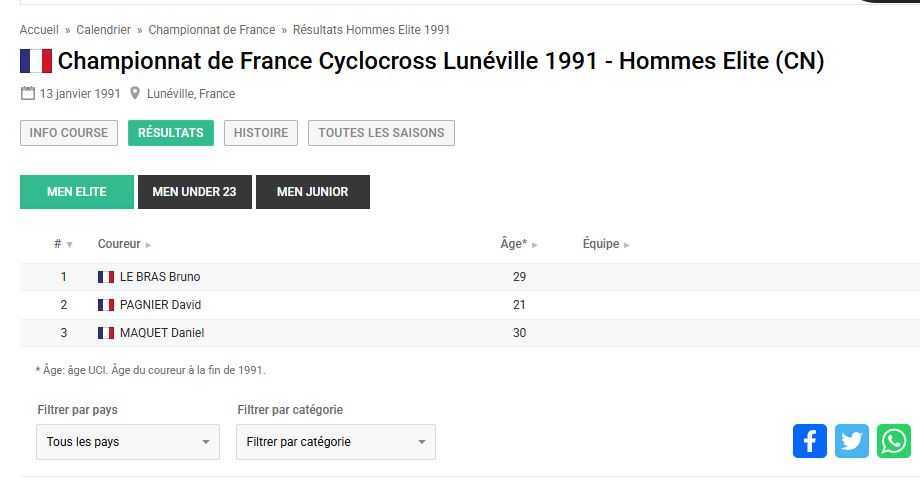920x497 pixels.
Task: Share results on Facebook
Action: [810, 441]
